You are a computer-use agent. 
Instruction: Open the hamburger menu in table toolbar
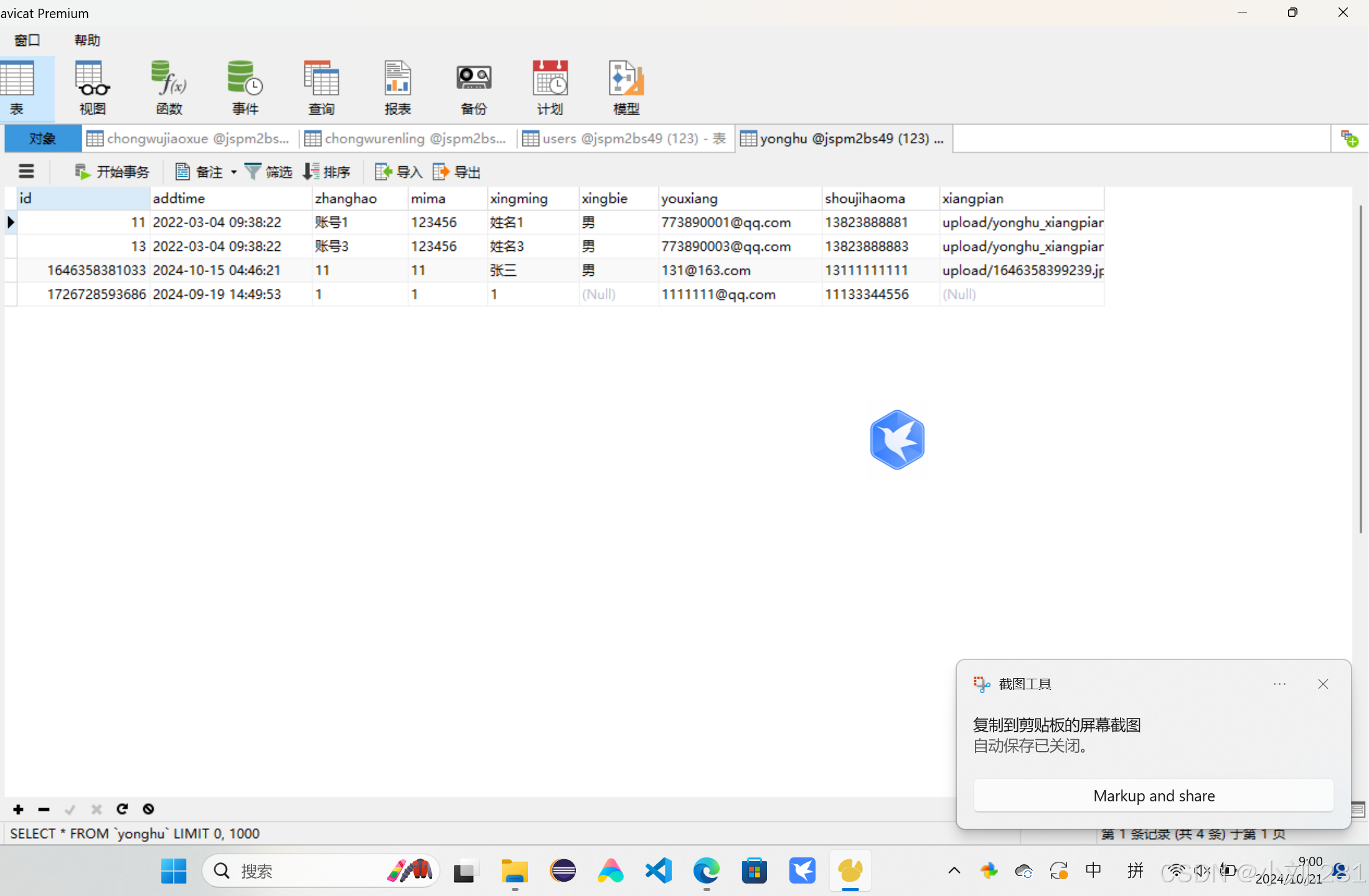(26, 171)
